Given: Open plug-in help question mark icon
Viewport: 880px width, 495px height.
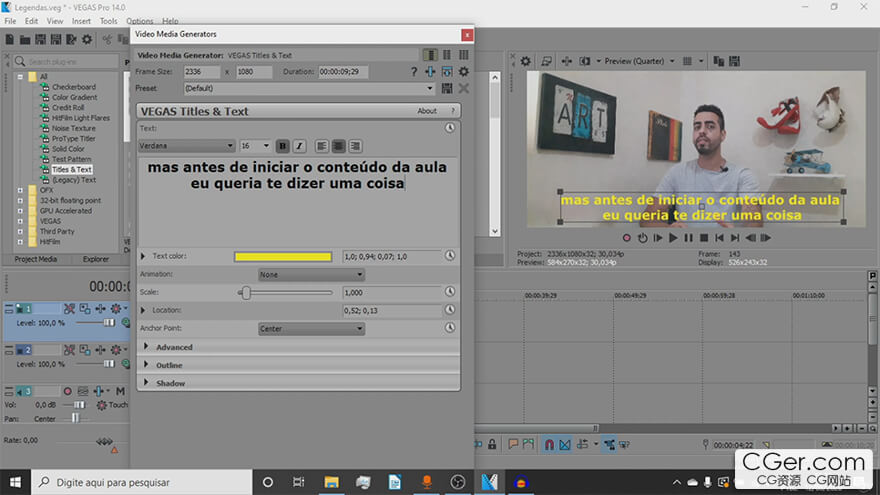Looking at the screenshot, I should [x=414, y=72].
